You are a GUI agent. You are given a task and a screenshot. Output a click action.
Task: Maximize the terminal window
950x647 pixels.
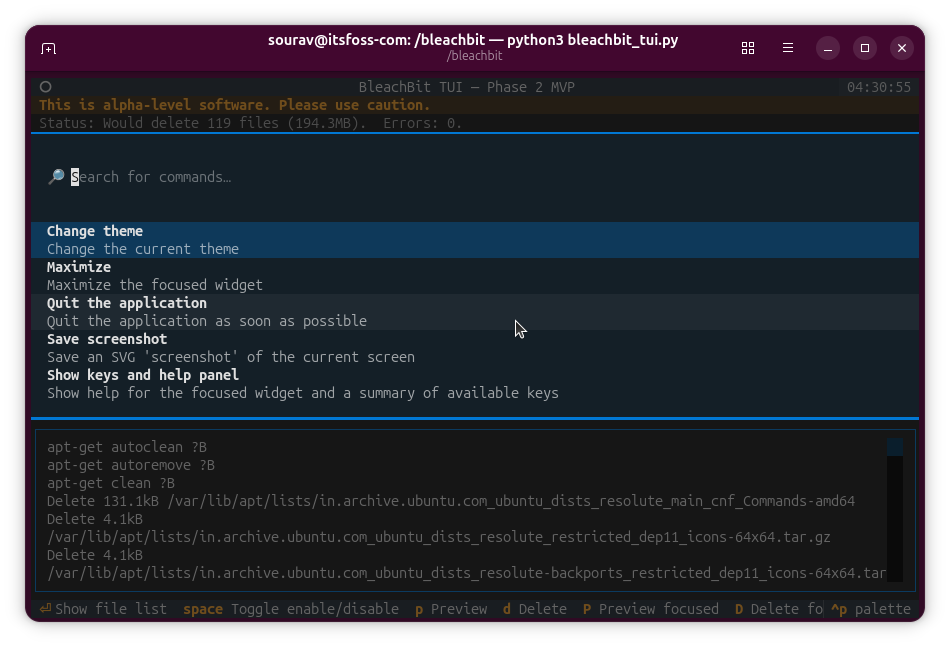coord(865,48)
